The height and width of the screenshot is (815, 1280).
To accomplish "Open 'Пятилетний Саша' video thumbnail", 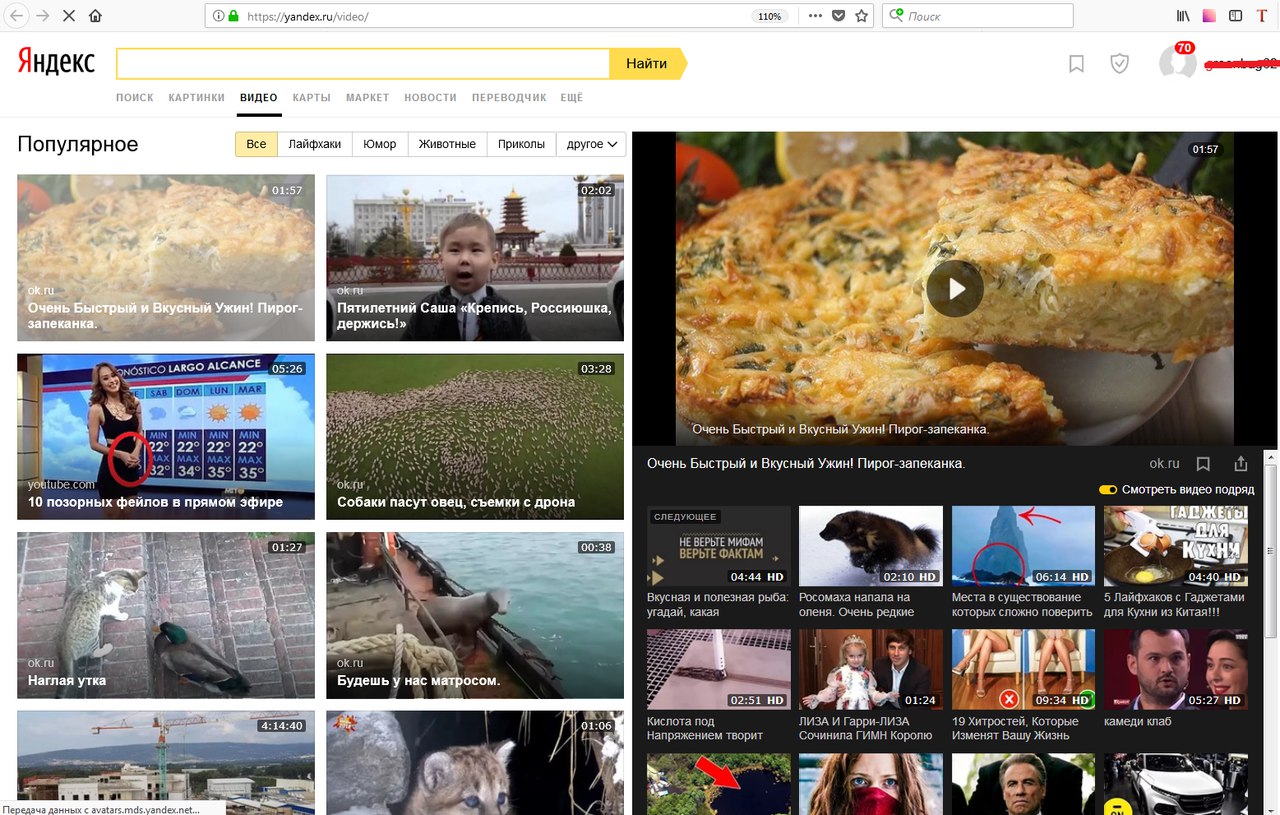I will point(475,258).
